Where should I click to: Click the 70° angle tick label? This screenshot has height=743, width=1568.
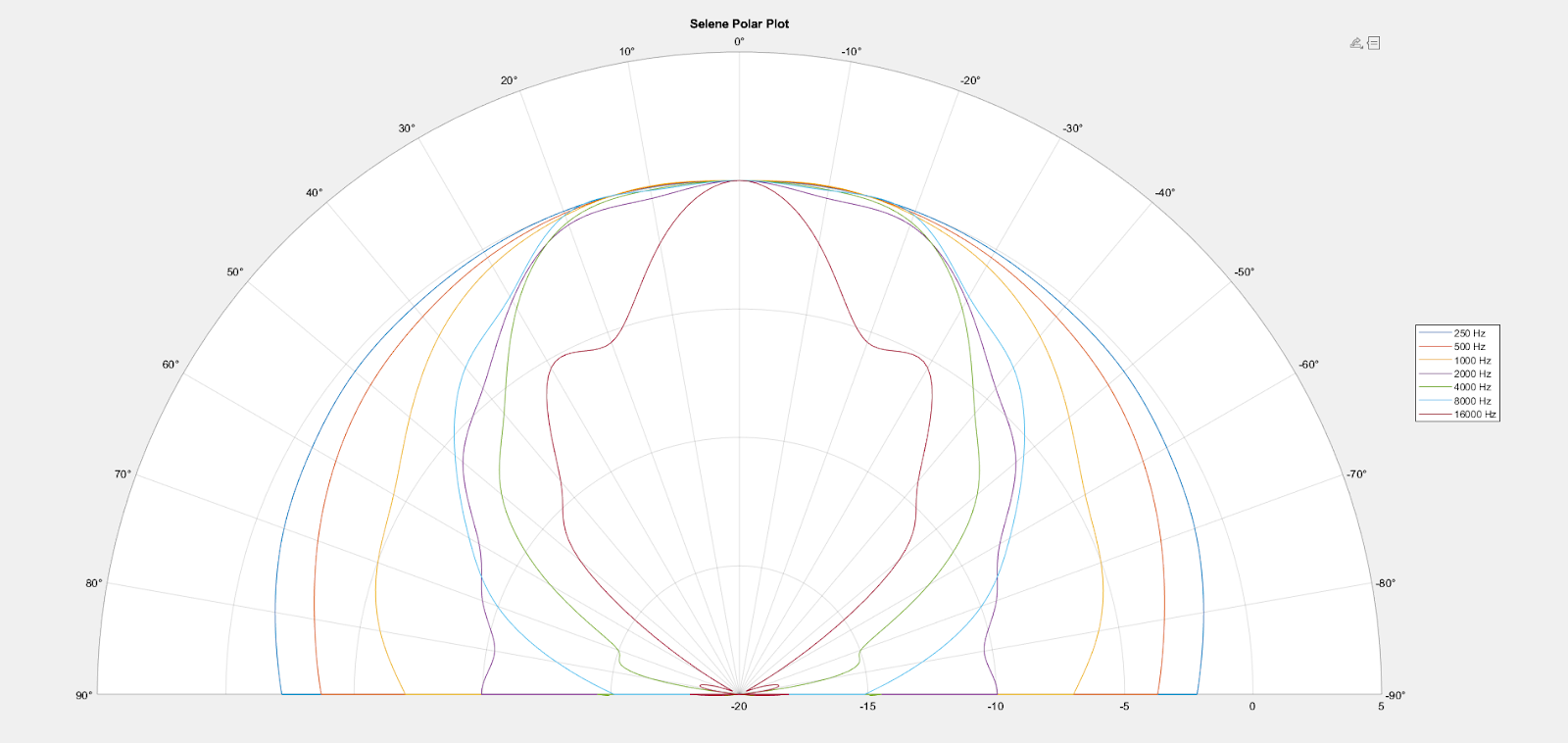tap(122, 474)
